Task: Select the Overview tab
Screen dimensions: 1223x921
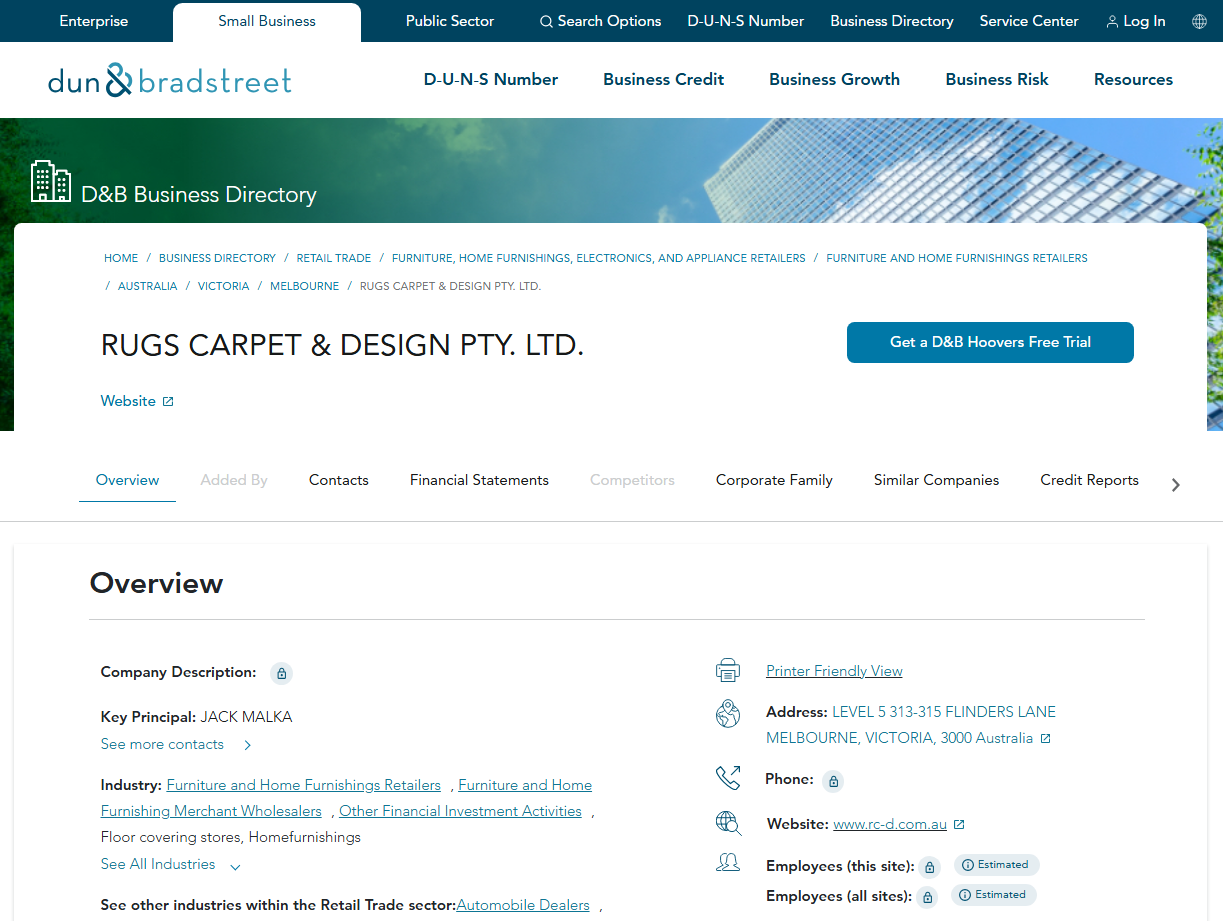Action: tap(127, 480)
